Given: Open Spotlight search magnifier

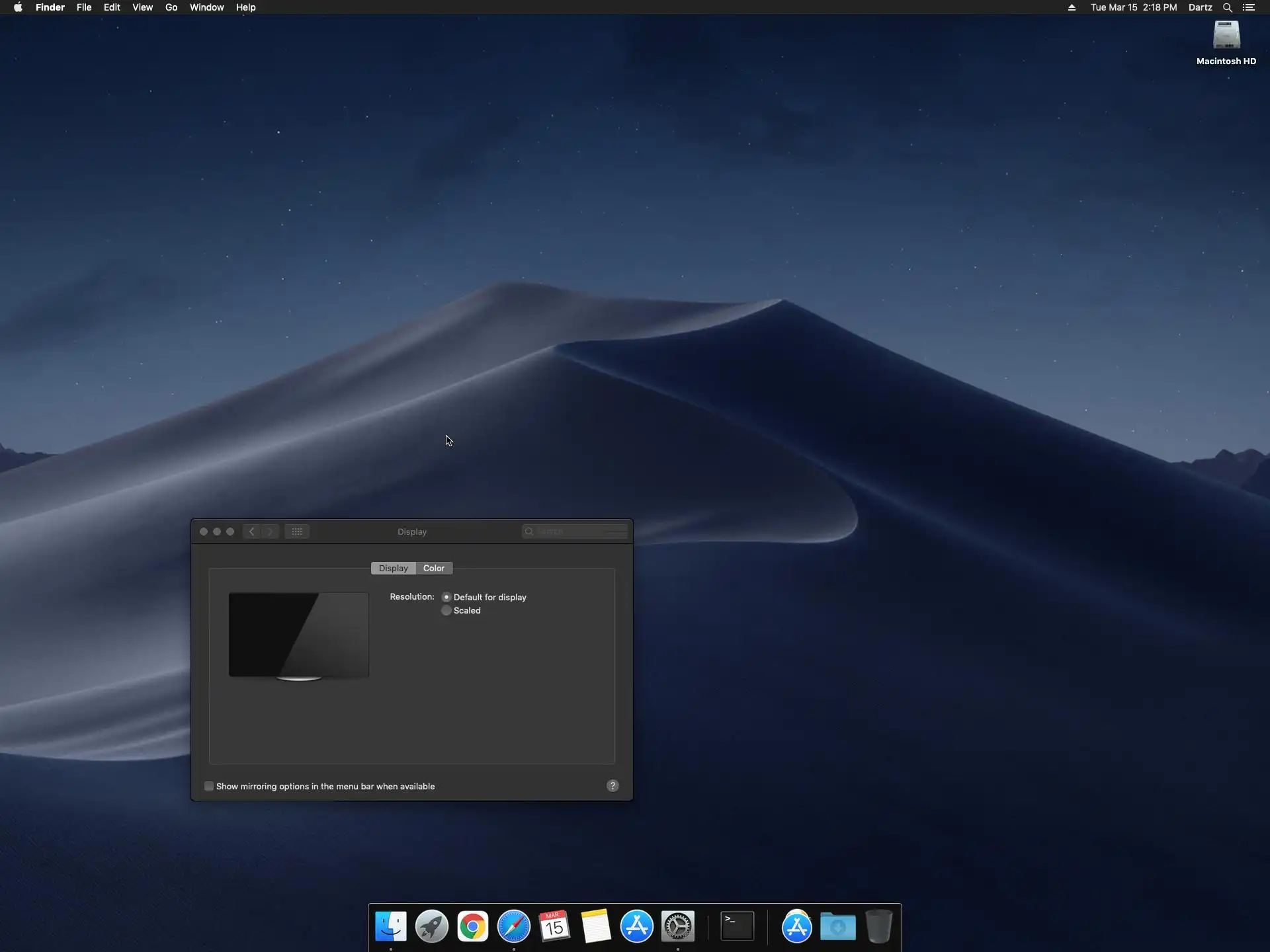Looking at the screenshot, I should coord(1228,7).
